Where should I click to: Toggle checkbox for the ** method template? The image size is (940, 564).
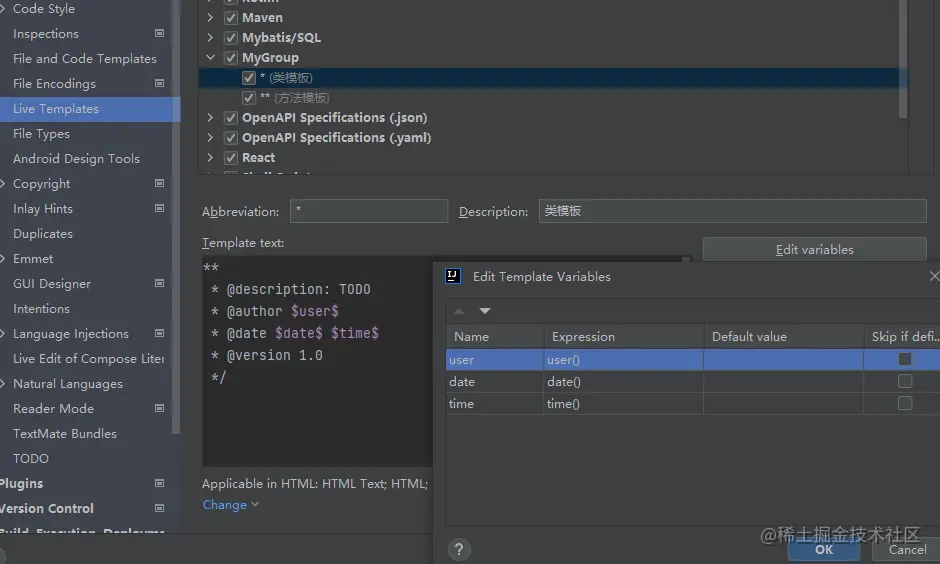tap(249, 98)
